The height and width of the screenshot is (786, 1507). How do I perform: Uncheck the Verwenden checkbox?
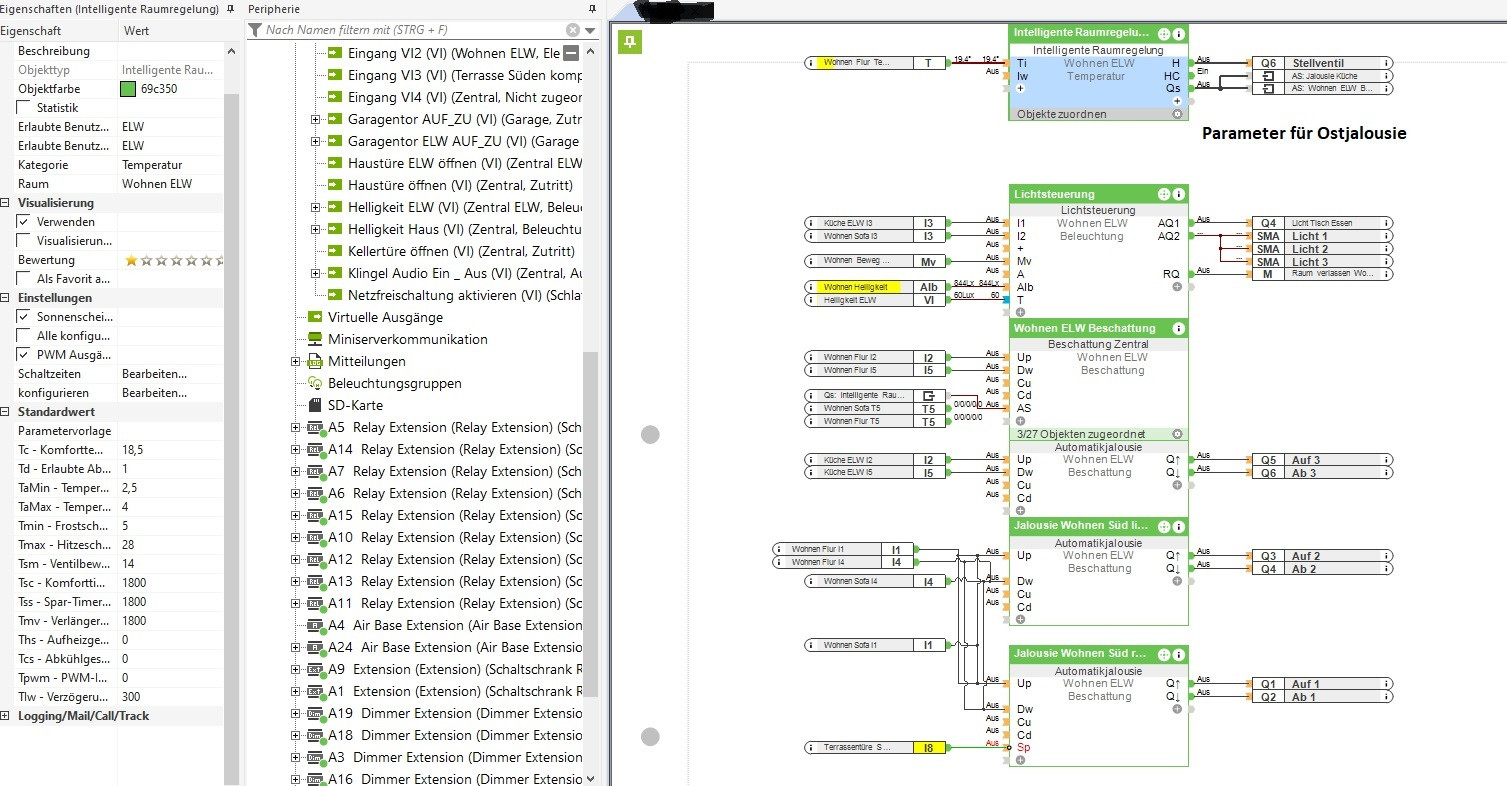point(24,222)
